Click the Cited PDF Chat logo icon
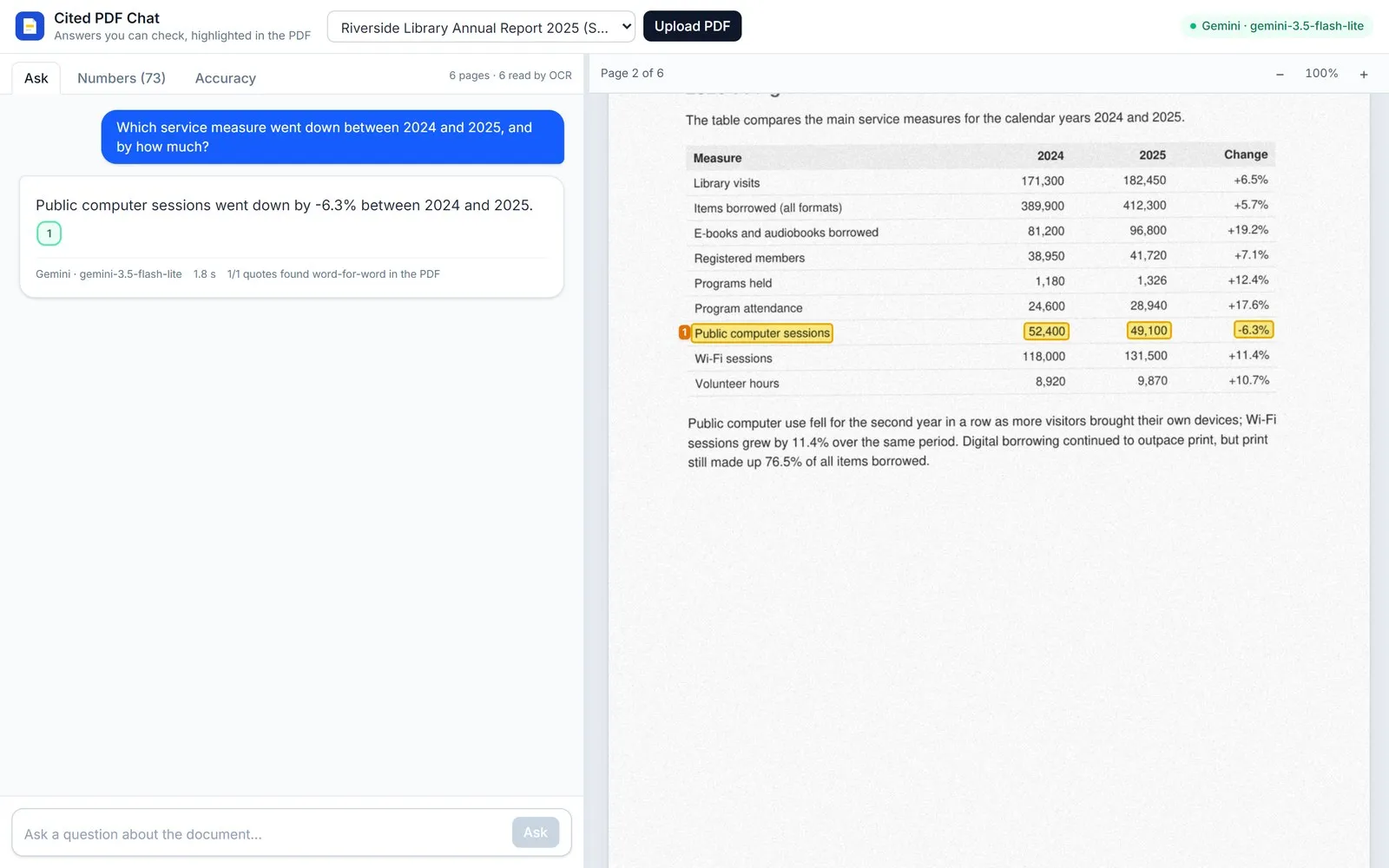1389x868 pixels. (x=30, y=26)
